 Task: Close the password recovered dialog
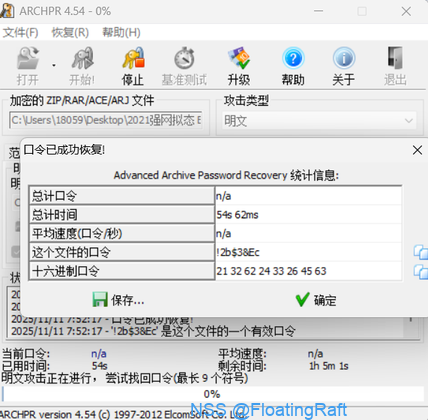click(417, 150)
